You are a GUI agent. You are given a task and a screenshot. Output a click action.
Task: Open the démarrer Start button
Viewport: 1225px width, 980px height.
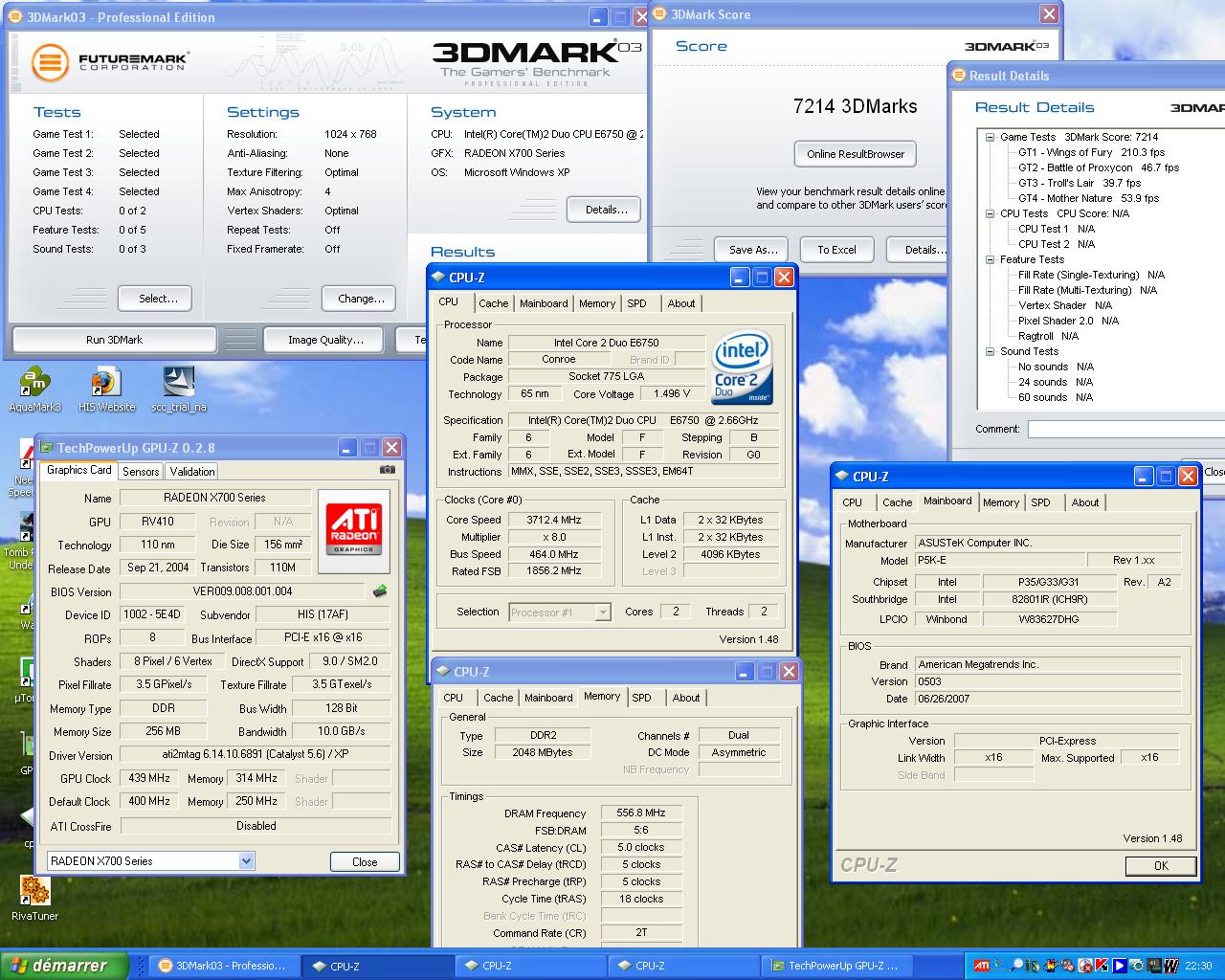click(x=65, y=966)
